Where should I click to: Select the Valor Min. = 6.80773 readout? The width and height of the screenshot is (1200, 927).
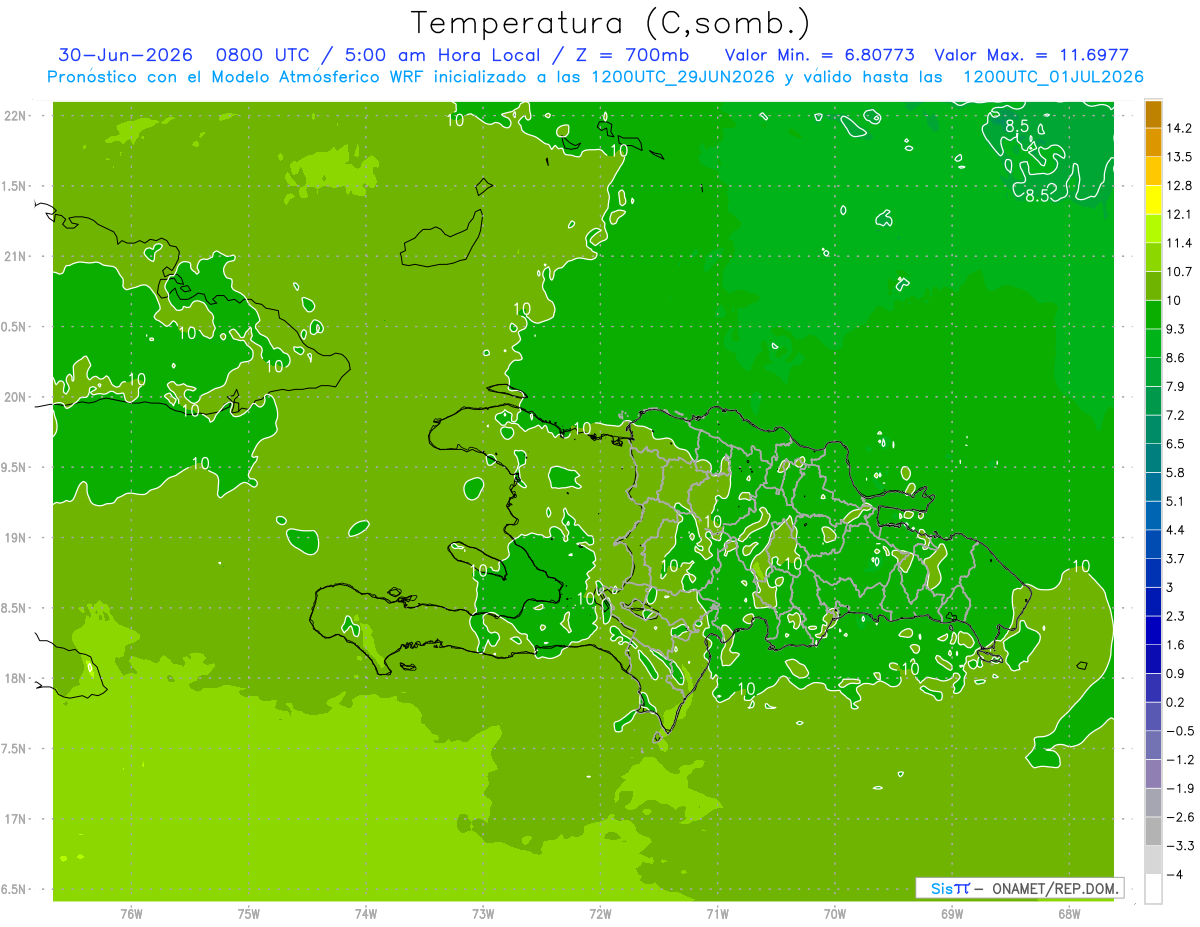point(818,55)
